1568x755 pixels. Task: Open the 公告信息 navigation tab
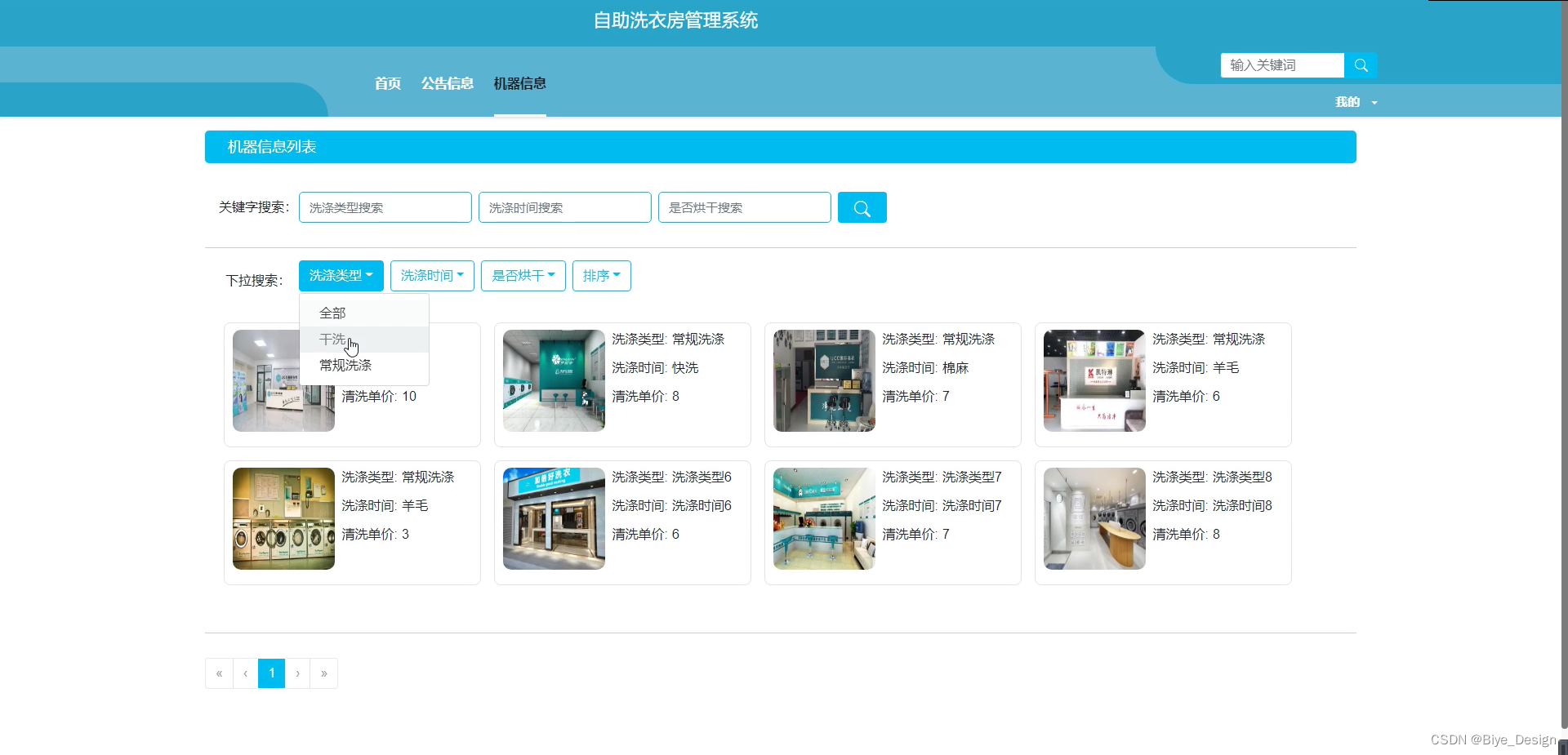448,83
